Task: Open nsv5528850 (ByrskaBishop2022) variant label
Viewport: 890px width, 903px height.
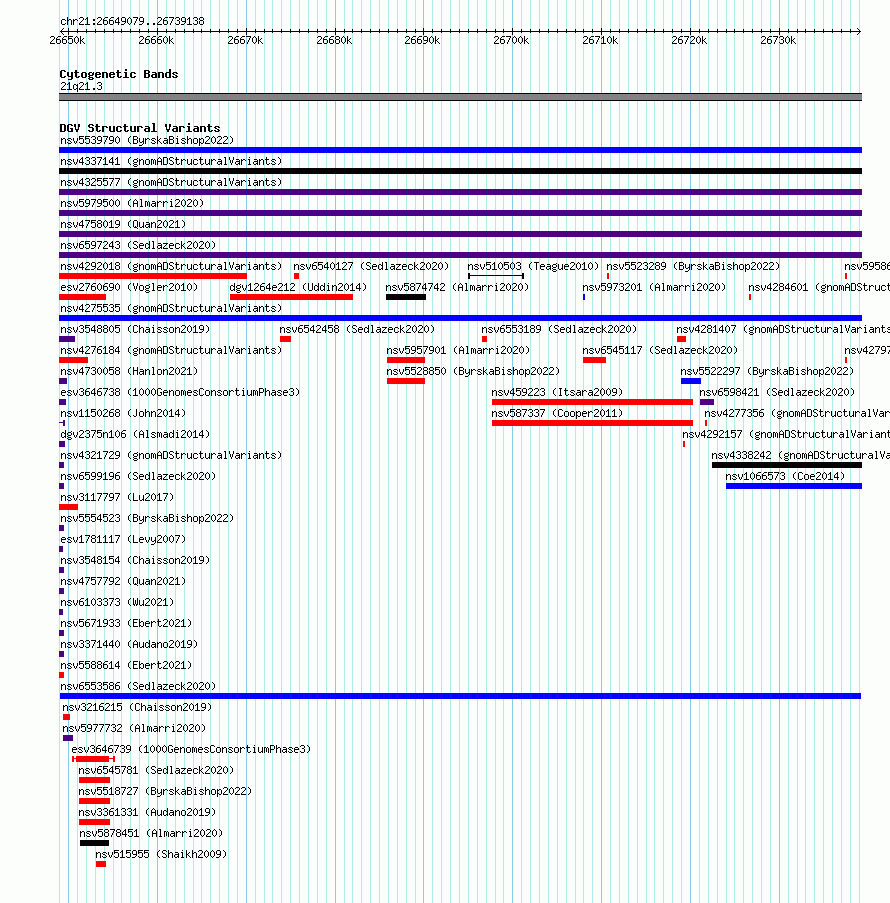Action: click(x=473, y=371)
